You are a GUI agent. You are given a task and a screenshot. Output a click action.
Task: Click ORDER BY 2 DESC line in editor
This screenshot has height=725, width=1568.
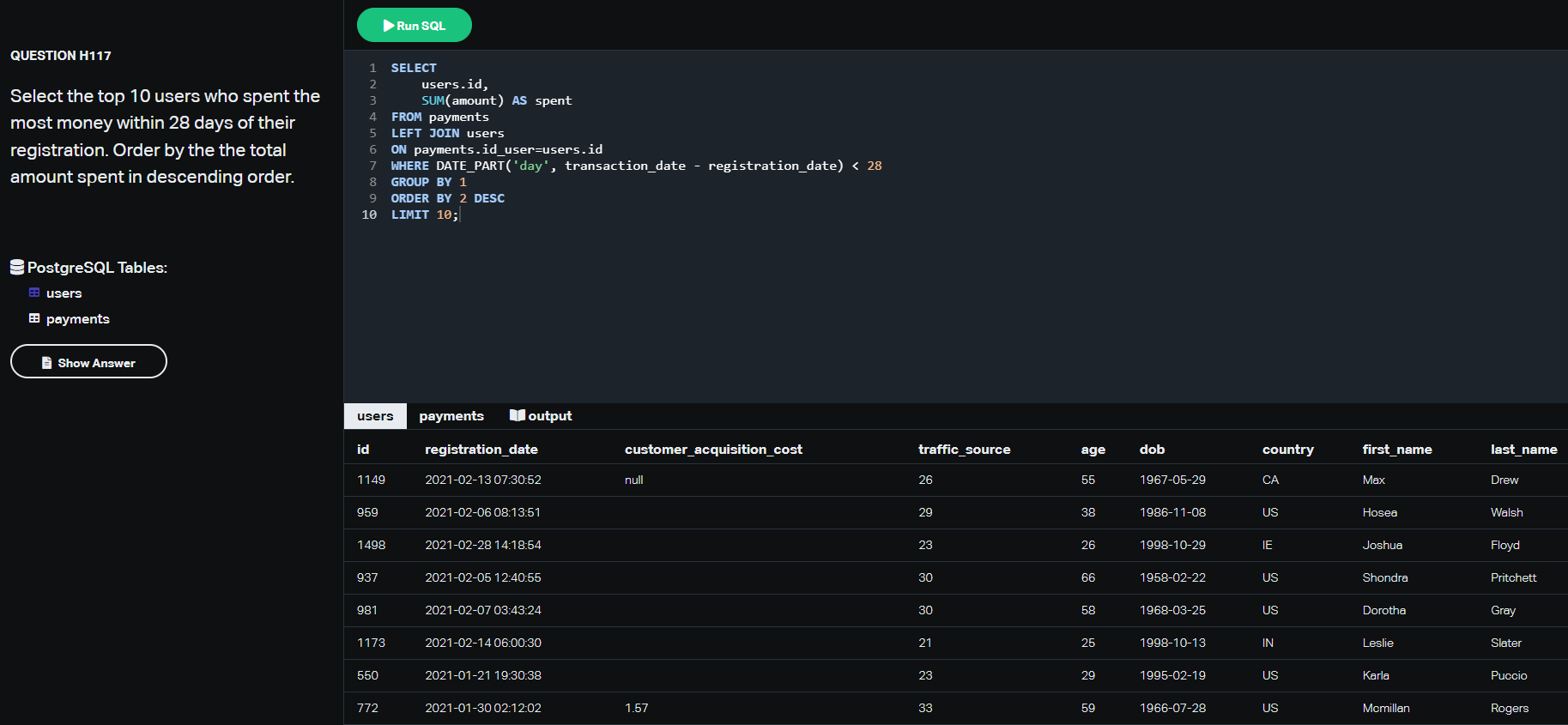tap(448, 198)
